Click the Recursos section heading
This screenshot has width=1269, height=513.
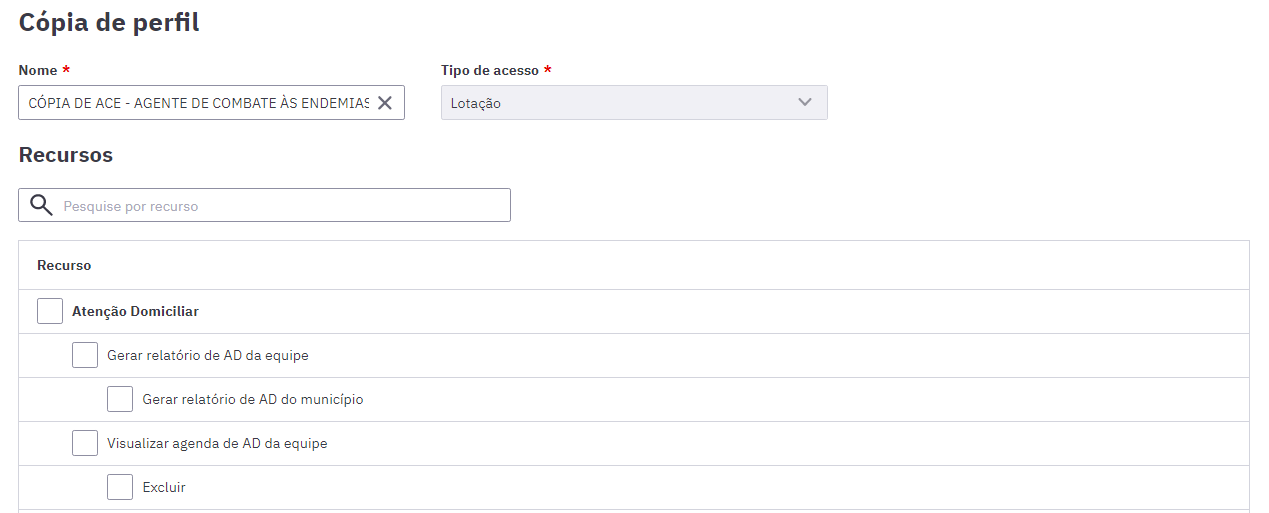click(x=66, y=155)
